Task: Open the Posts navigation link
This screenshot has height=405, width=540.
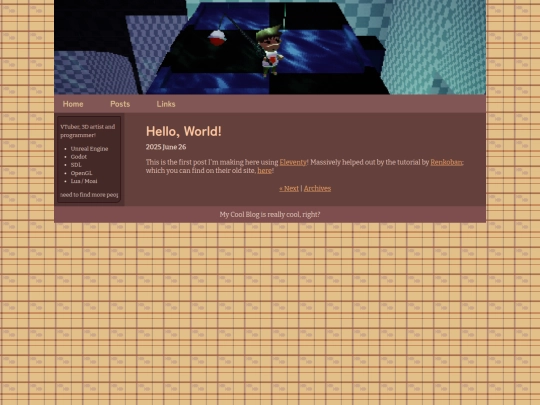Action: point(120,104)
